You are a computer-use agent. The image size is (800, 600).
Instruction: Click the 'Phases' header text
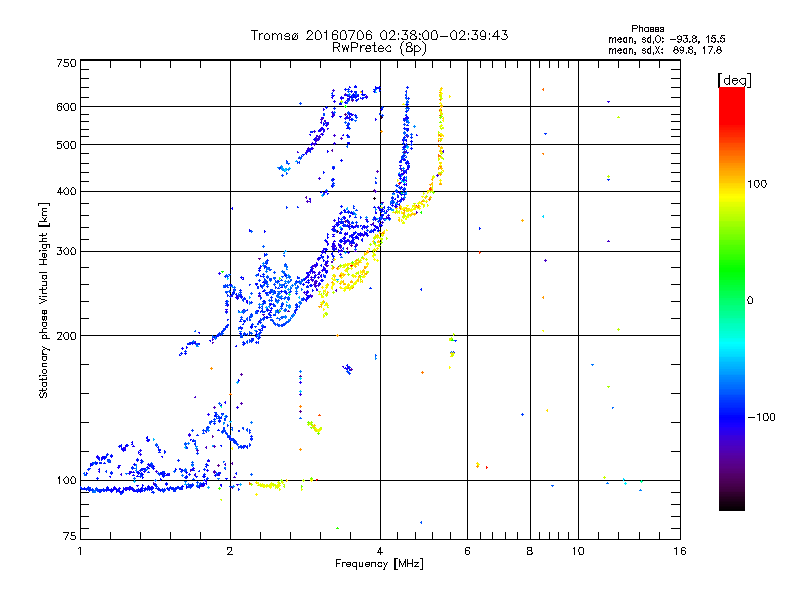point(647,29)
